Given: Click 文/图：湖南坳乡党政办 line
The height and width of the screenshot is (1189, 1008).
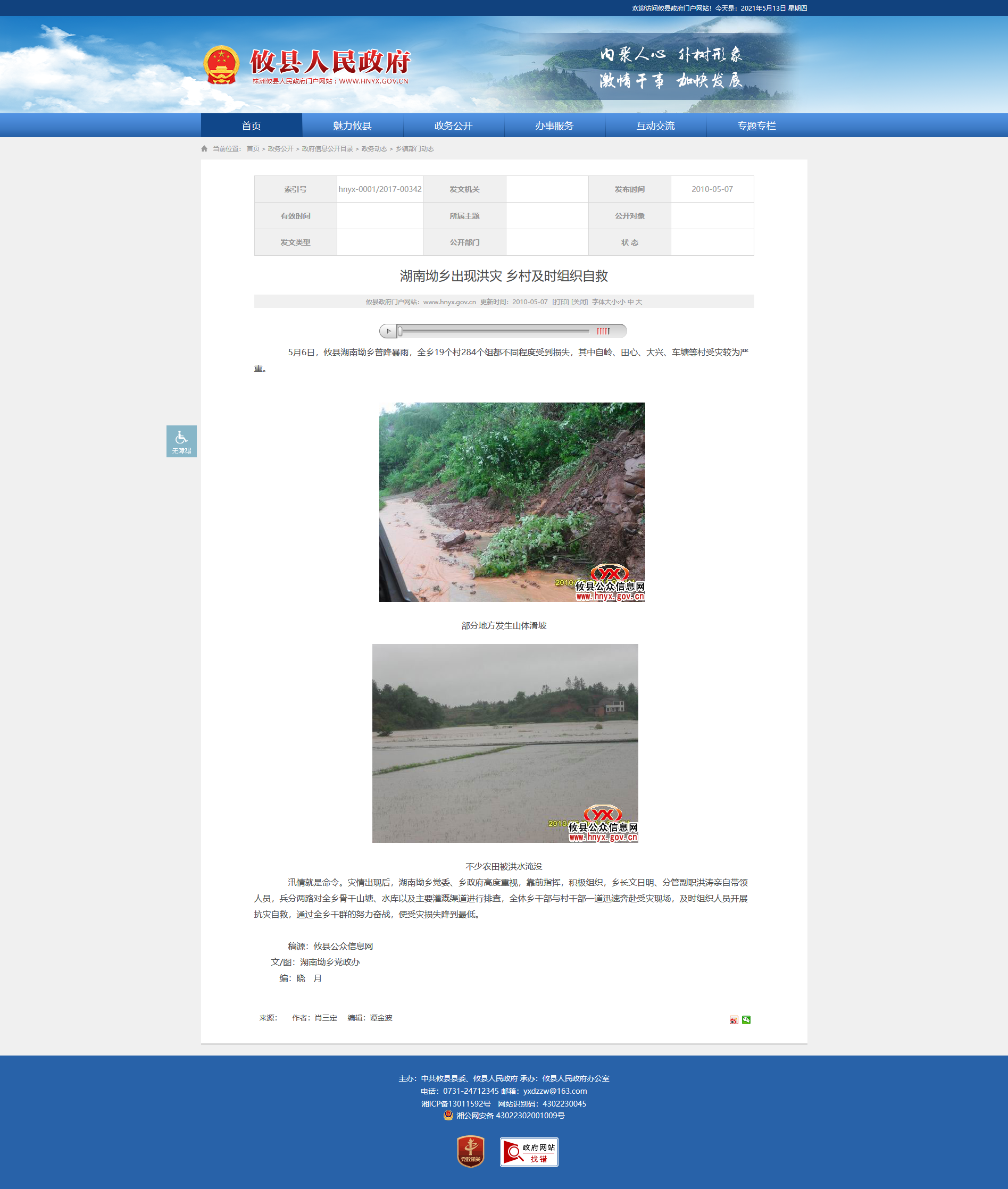Looking at the screenshot, I should [315, 962].
